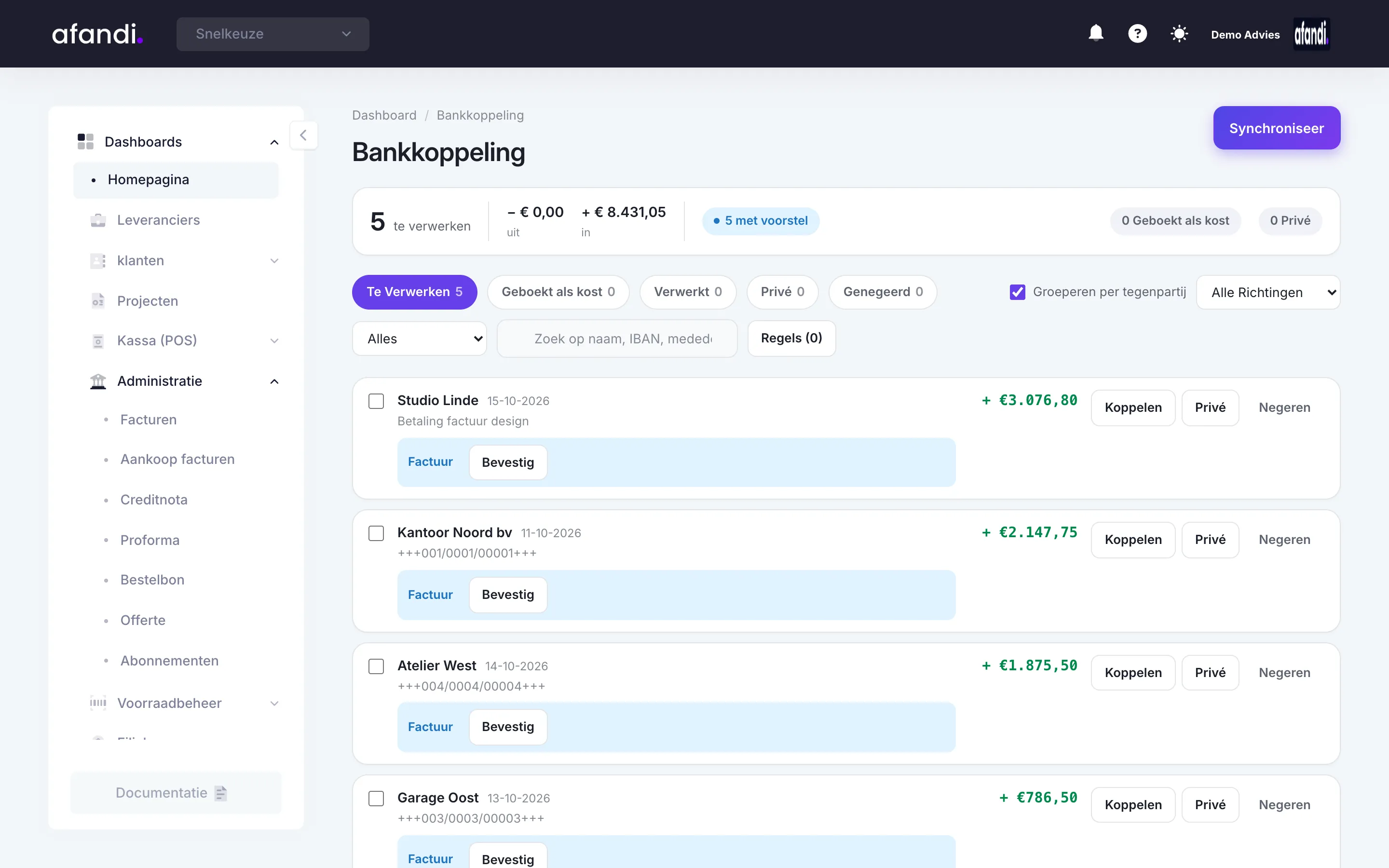Open the notifications bell

(1096, 33)
